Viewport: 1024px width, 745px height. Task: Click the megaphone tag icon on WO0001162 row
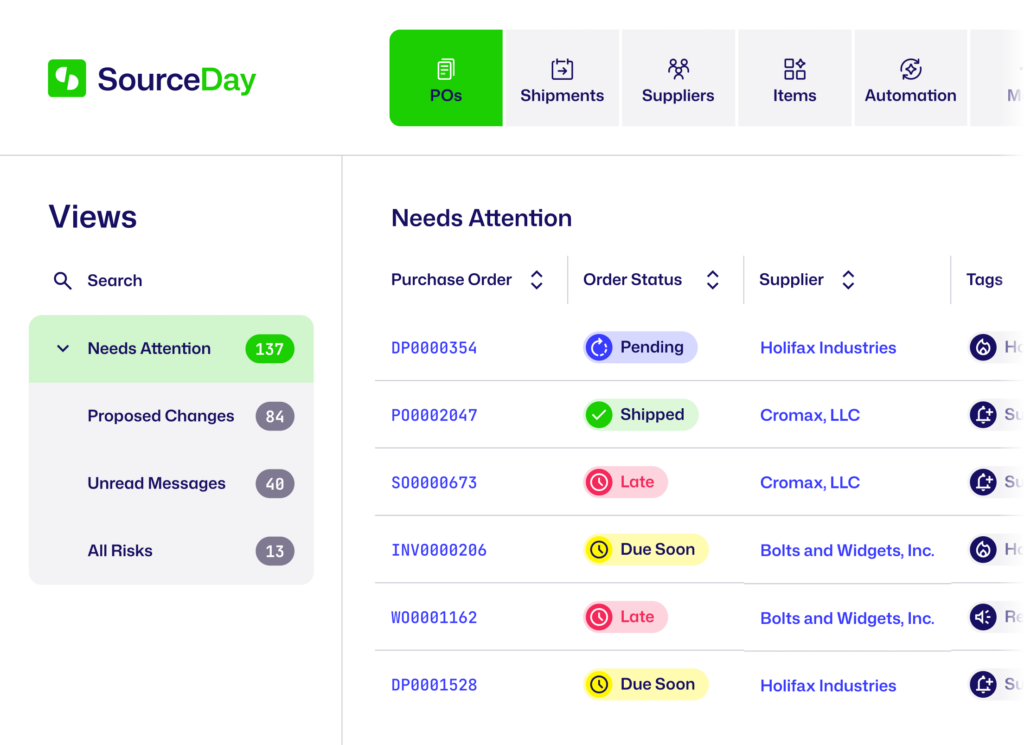pyautogui.click(x=983, y=617)
